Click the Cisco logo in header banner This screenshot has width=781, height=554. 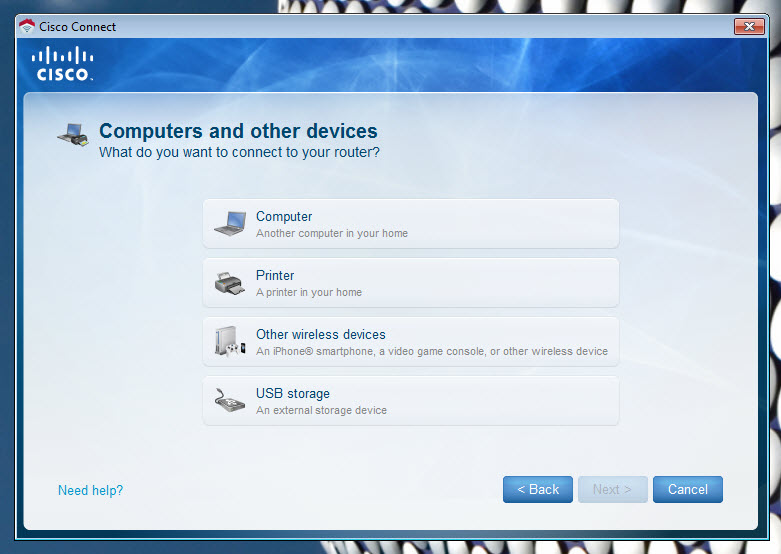(63, 64)
